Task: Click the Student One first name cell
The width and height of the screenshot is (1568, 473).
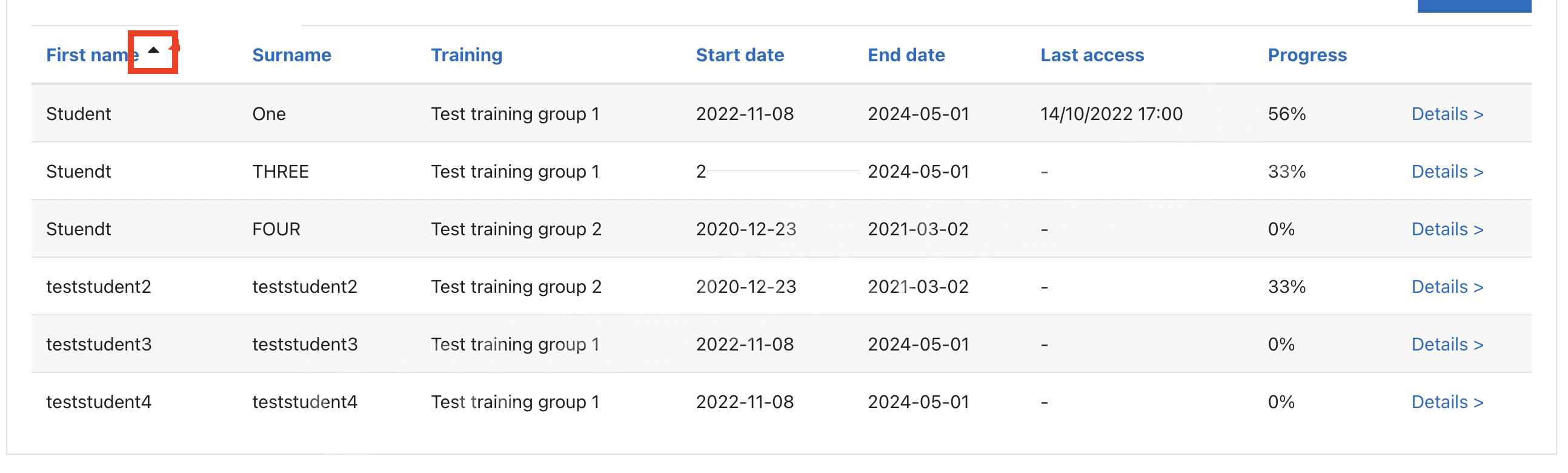Action: (x=79, y=114)
